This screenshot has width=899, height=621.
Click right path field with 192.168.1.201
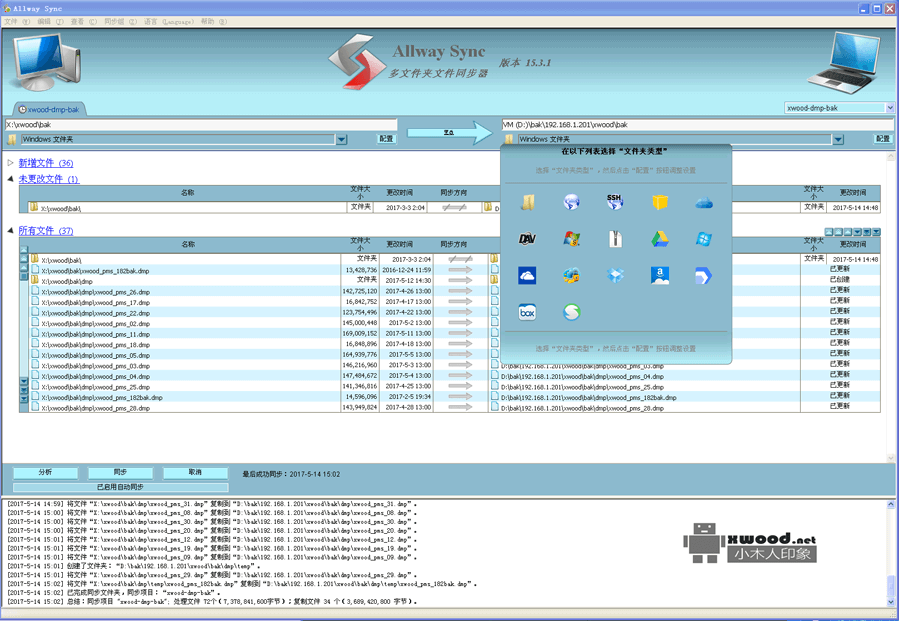click(697, 124)
